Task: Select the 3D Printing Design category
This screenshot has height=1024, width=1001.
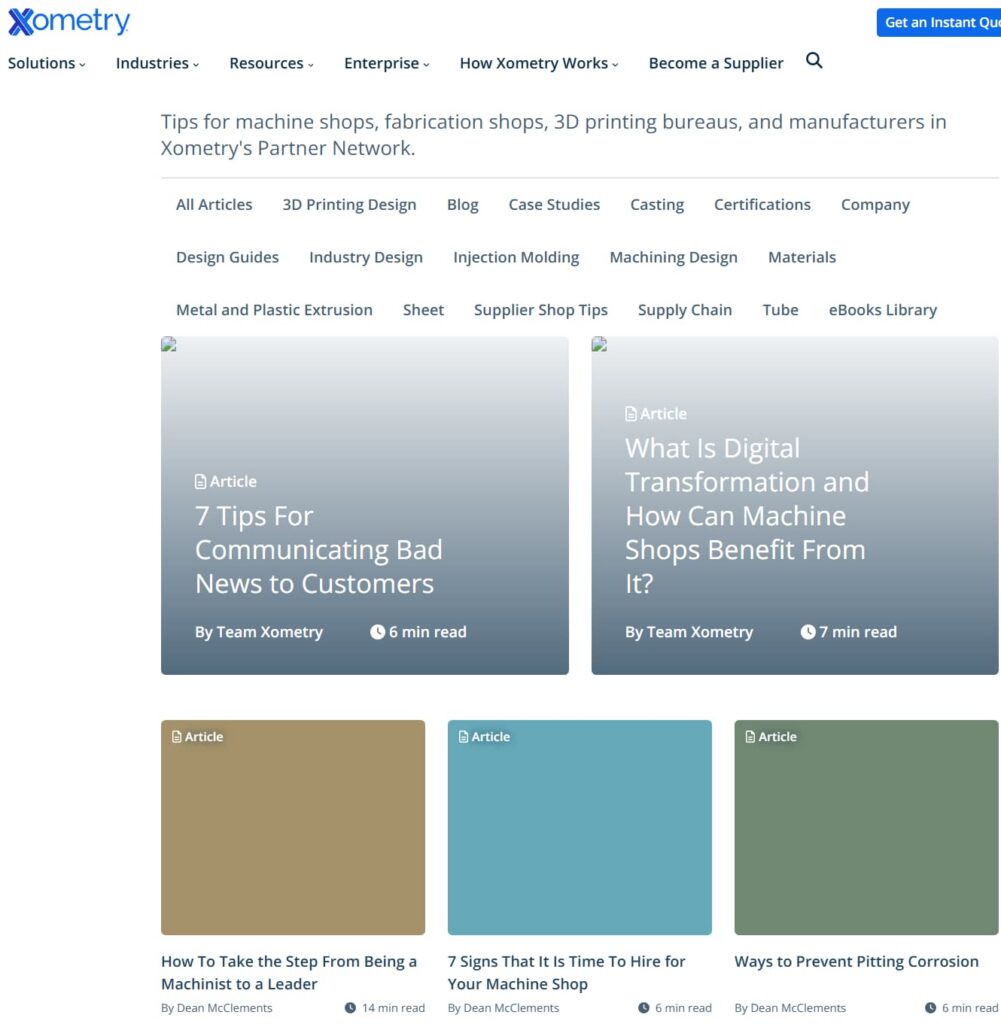Action: tap(349, 204)
